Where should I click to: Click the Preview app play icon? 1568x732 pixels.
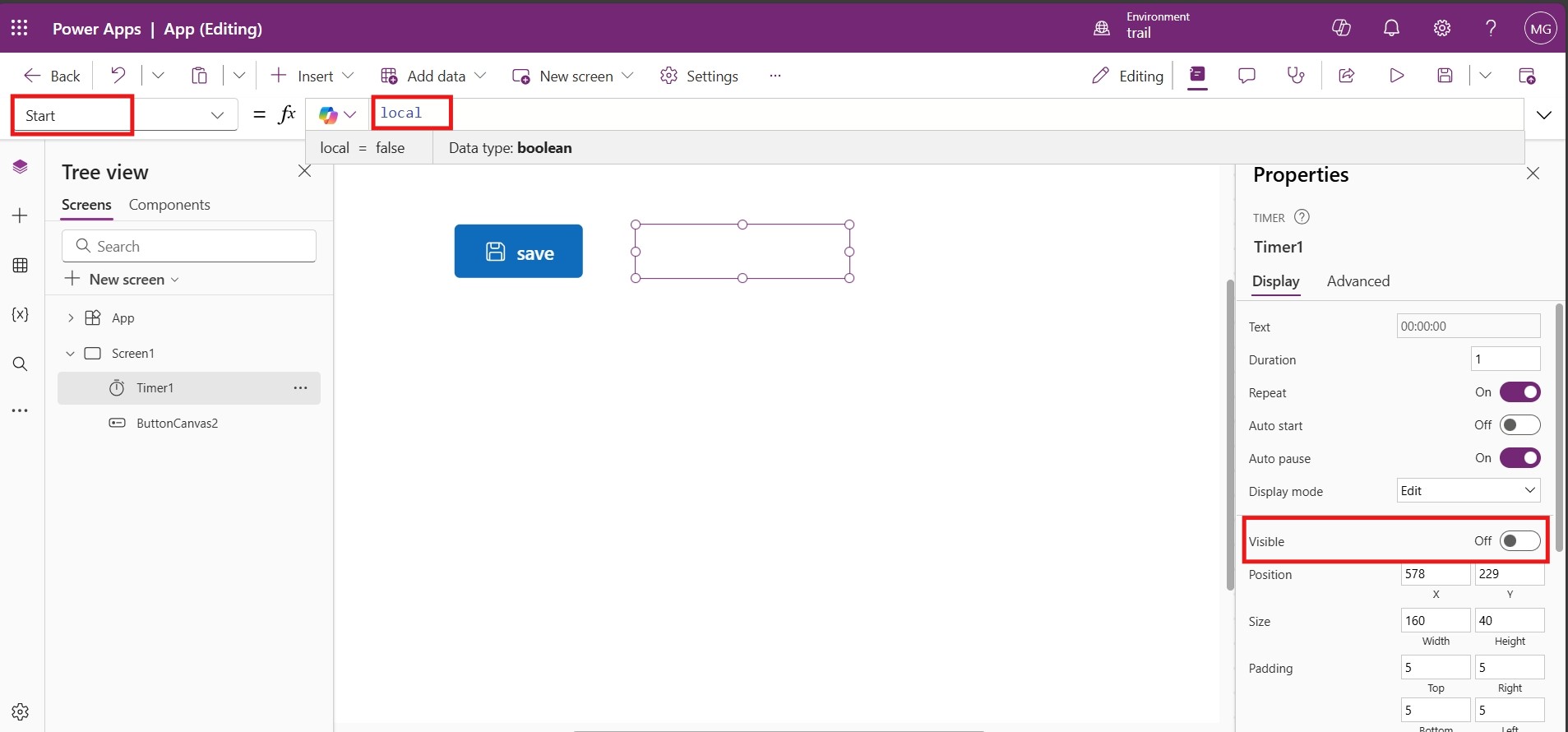pos(1396,76)
